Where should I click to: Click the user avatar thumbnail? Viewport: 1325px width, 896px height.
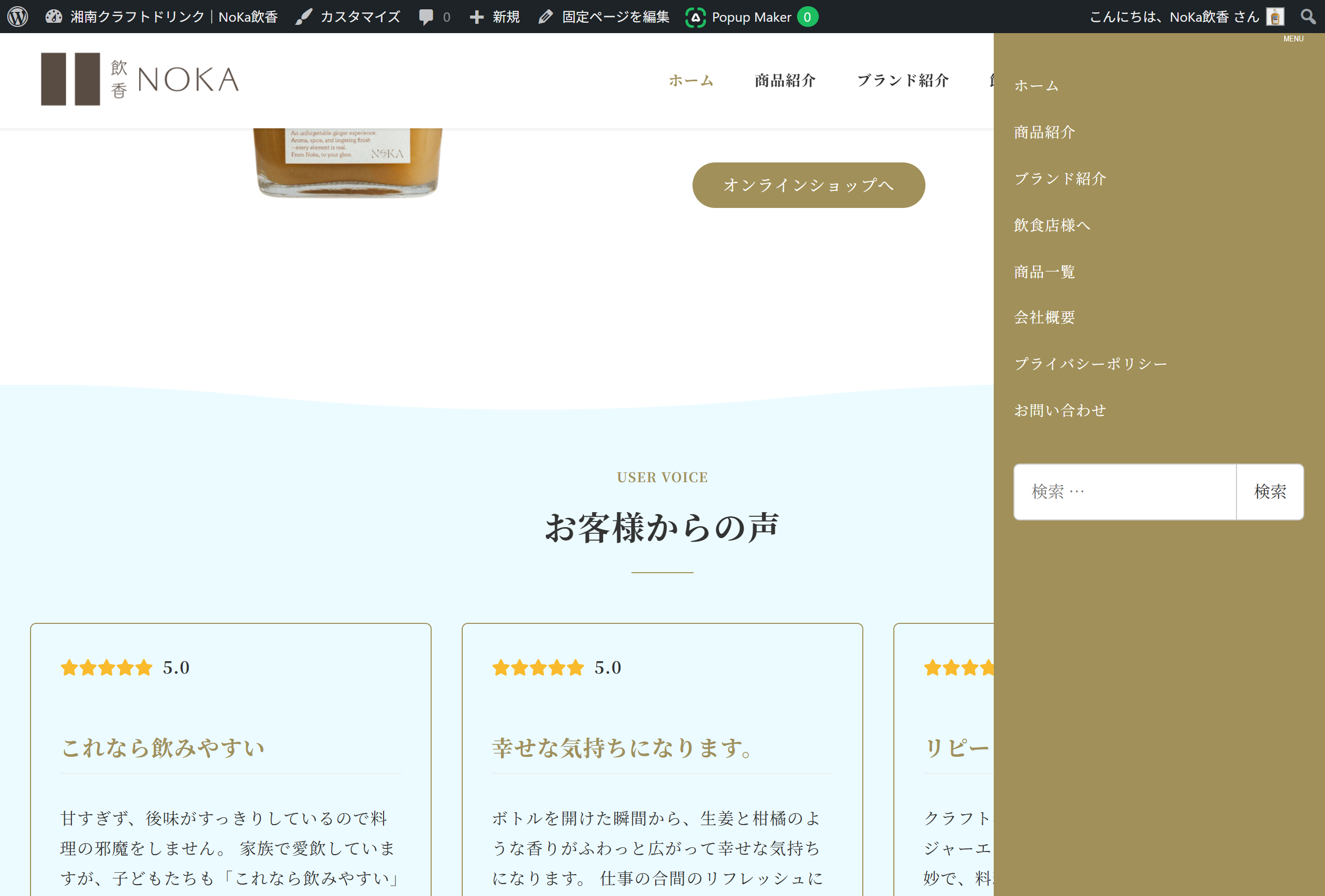click(1275, 17)
